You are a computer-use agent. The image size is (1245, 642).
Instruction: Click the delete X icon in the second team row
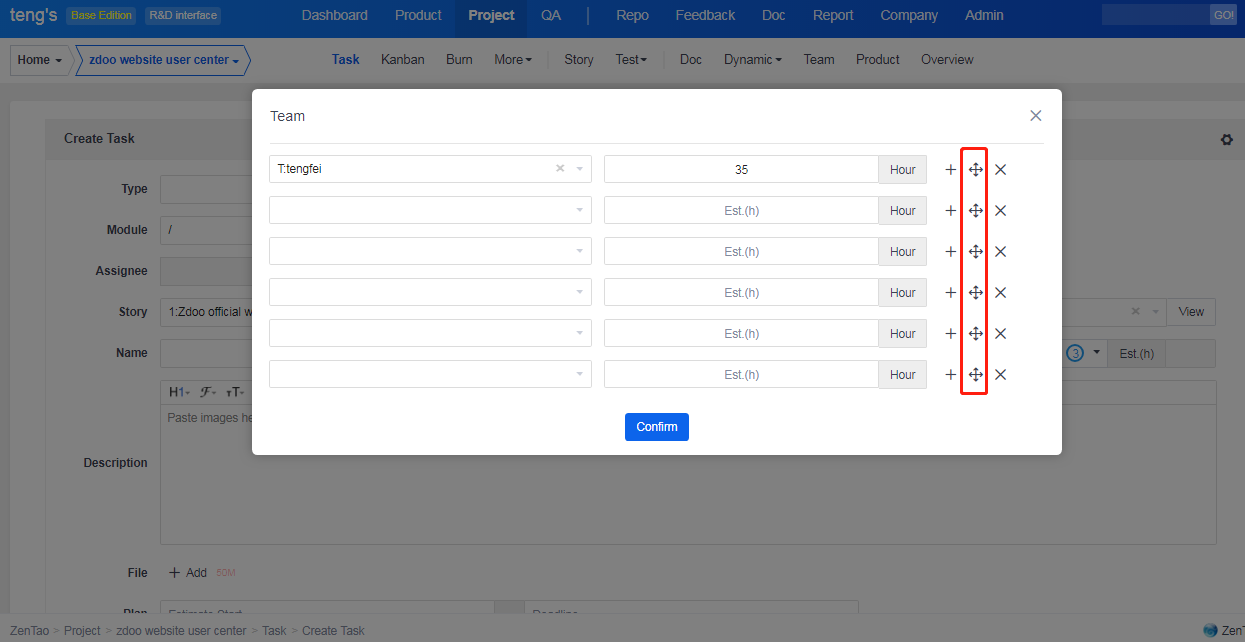[1000, 211]
